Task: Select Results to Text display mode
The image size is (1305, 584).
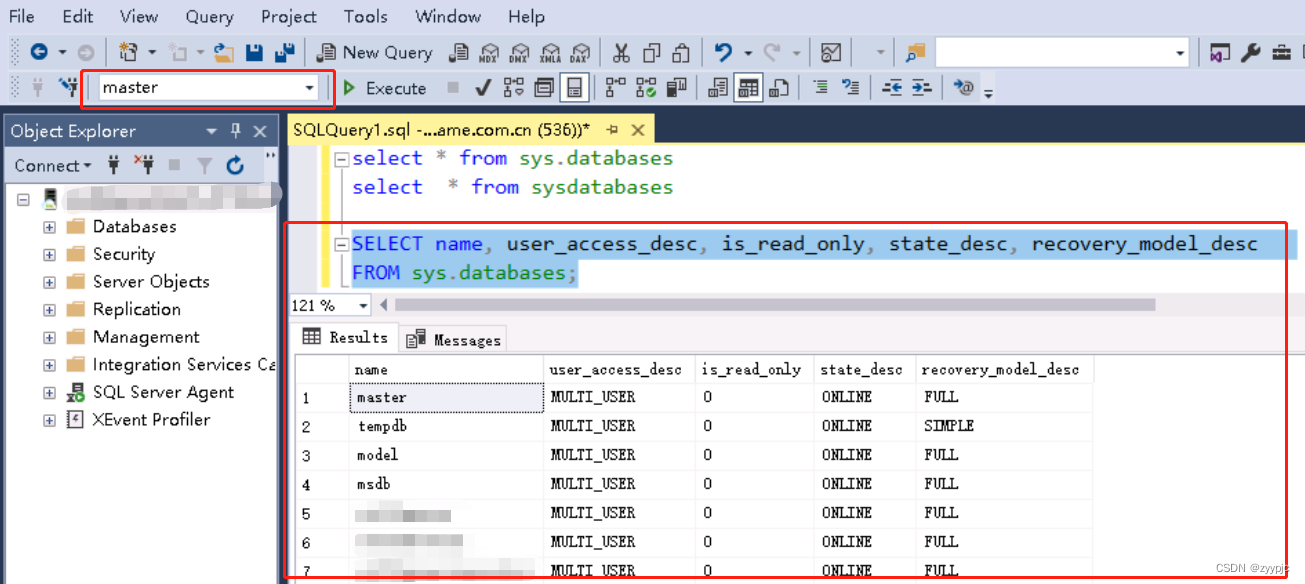Action: (716, 88)
